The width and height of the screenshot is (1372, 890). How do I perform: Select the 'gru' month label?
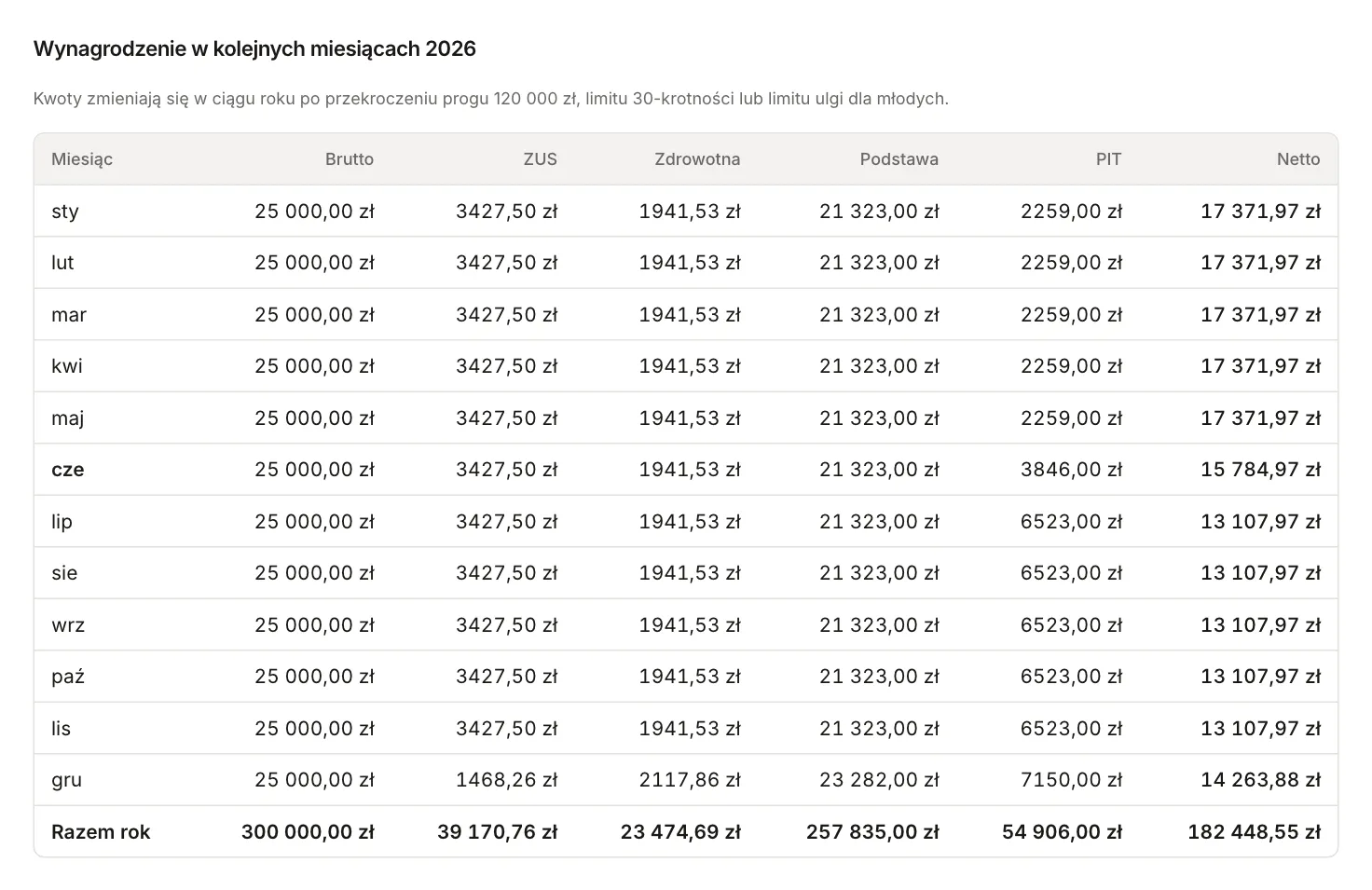67,780
